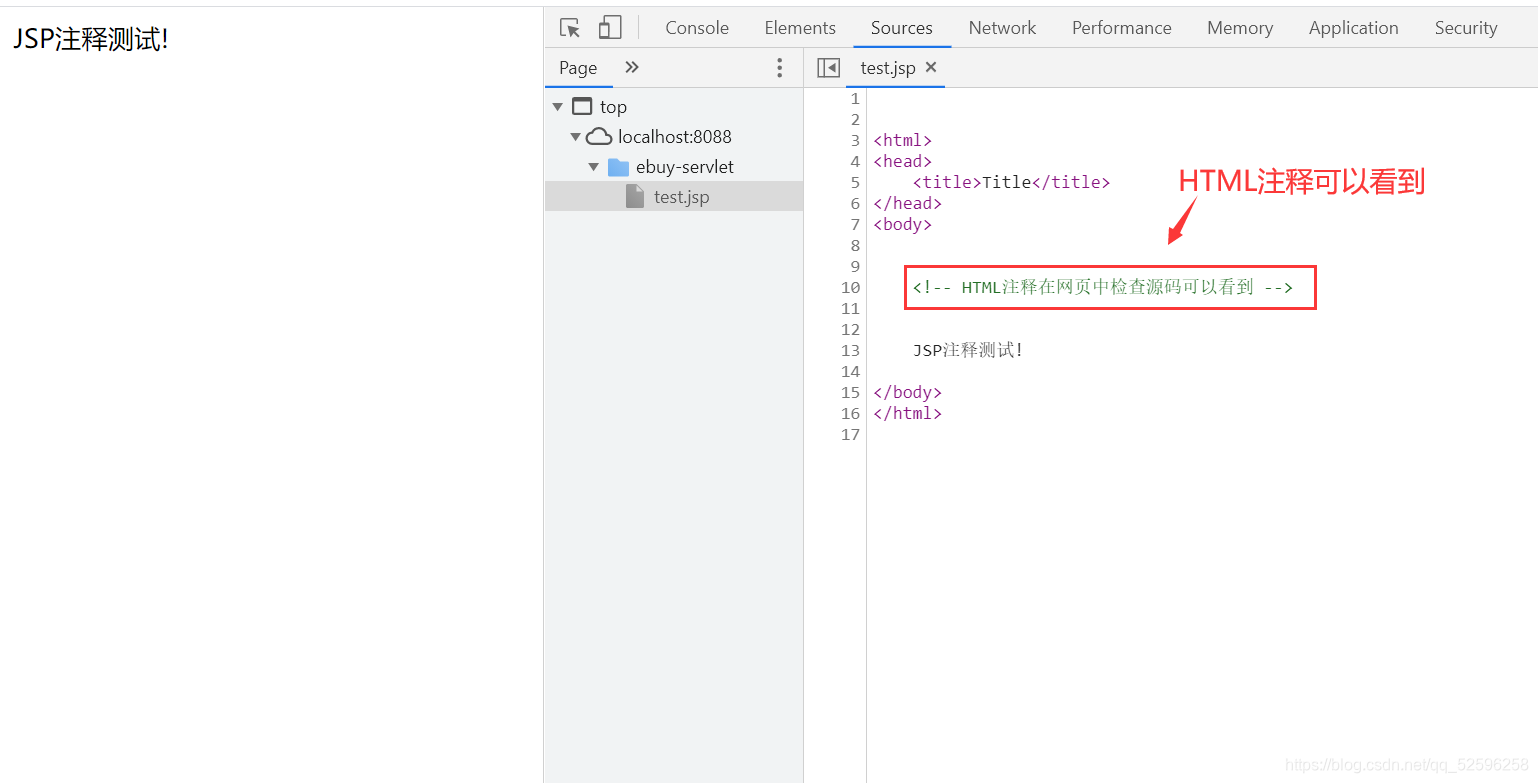
Task: Toggle the device toolbar icon
Action: (x=610, y=27)
